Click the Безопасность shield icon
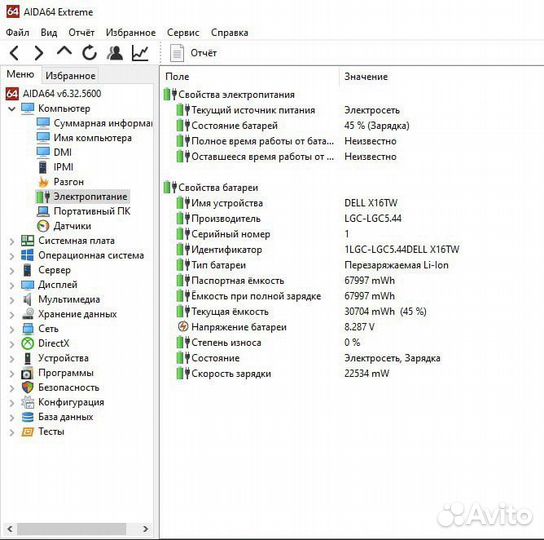The image size is (544, 540). [27, 387]
